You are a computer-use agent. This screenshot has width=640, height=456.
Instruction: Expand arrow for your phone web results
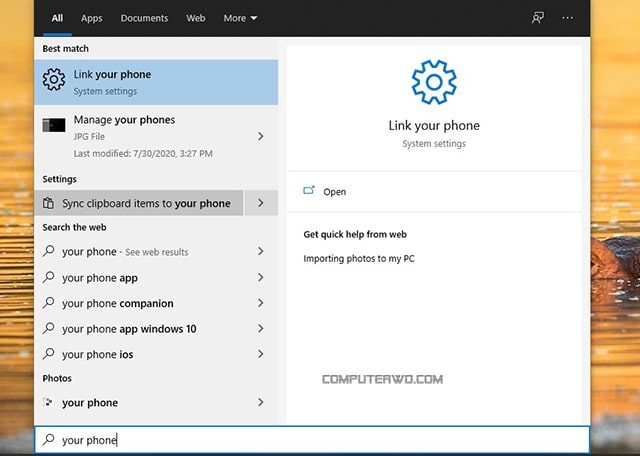(260, 251)
